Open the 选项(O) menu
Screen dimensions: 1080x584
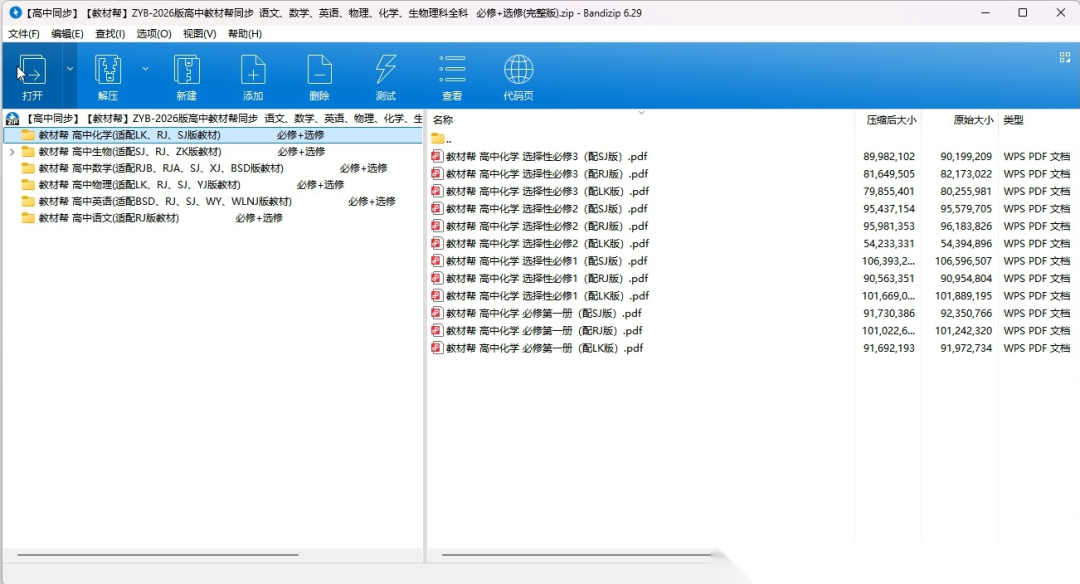click(154, 34)
